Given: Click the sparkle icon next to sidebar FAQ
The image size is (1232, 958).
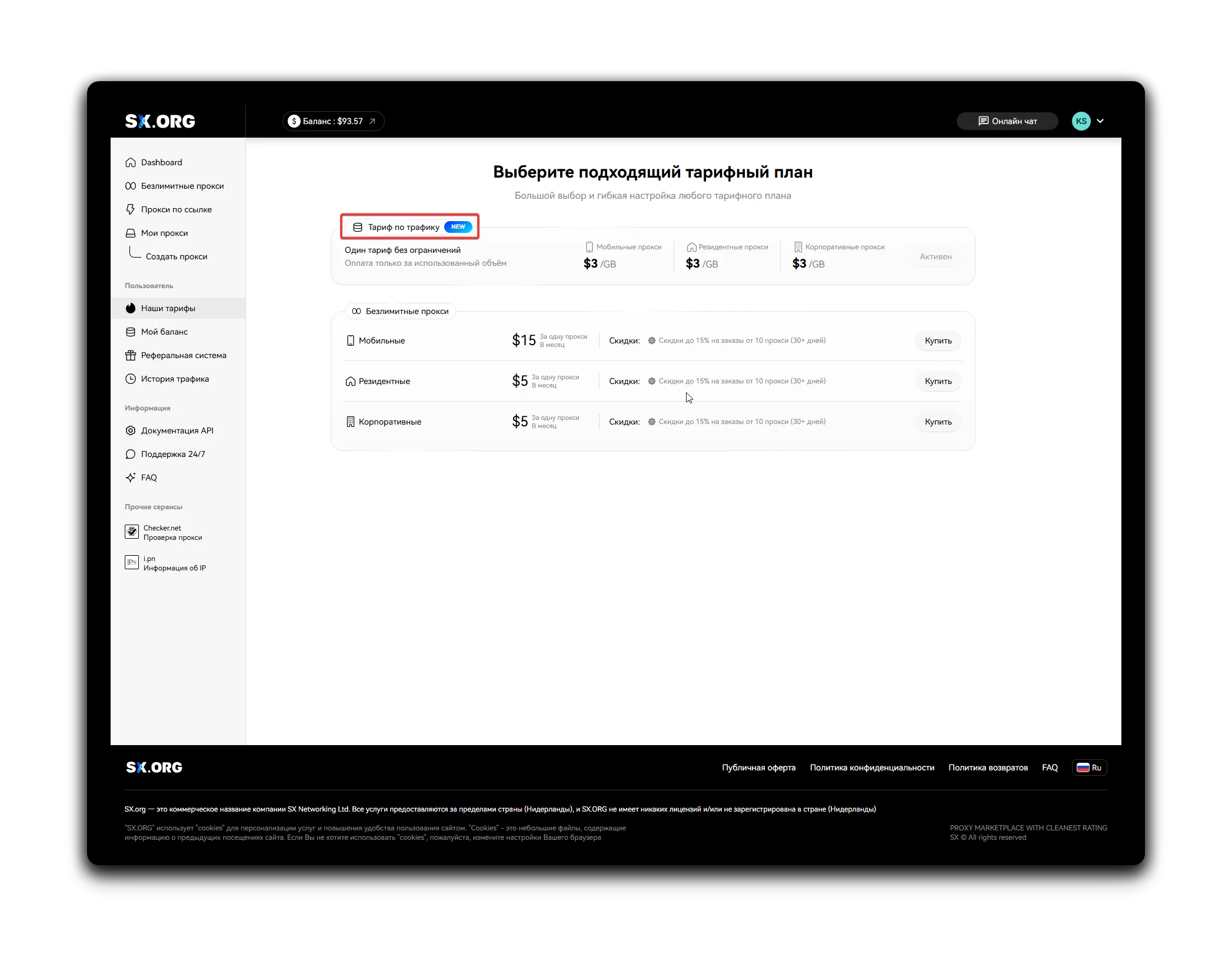Looking at the screenshot, I should pyautogui.click(x=131, y=478).
